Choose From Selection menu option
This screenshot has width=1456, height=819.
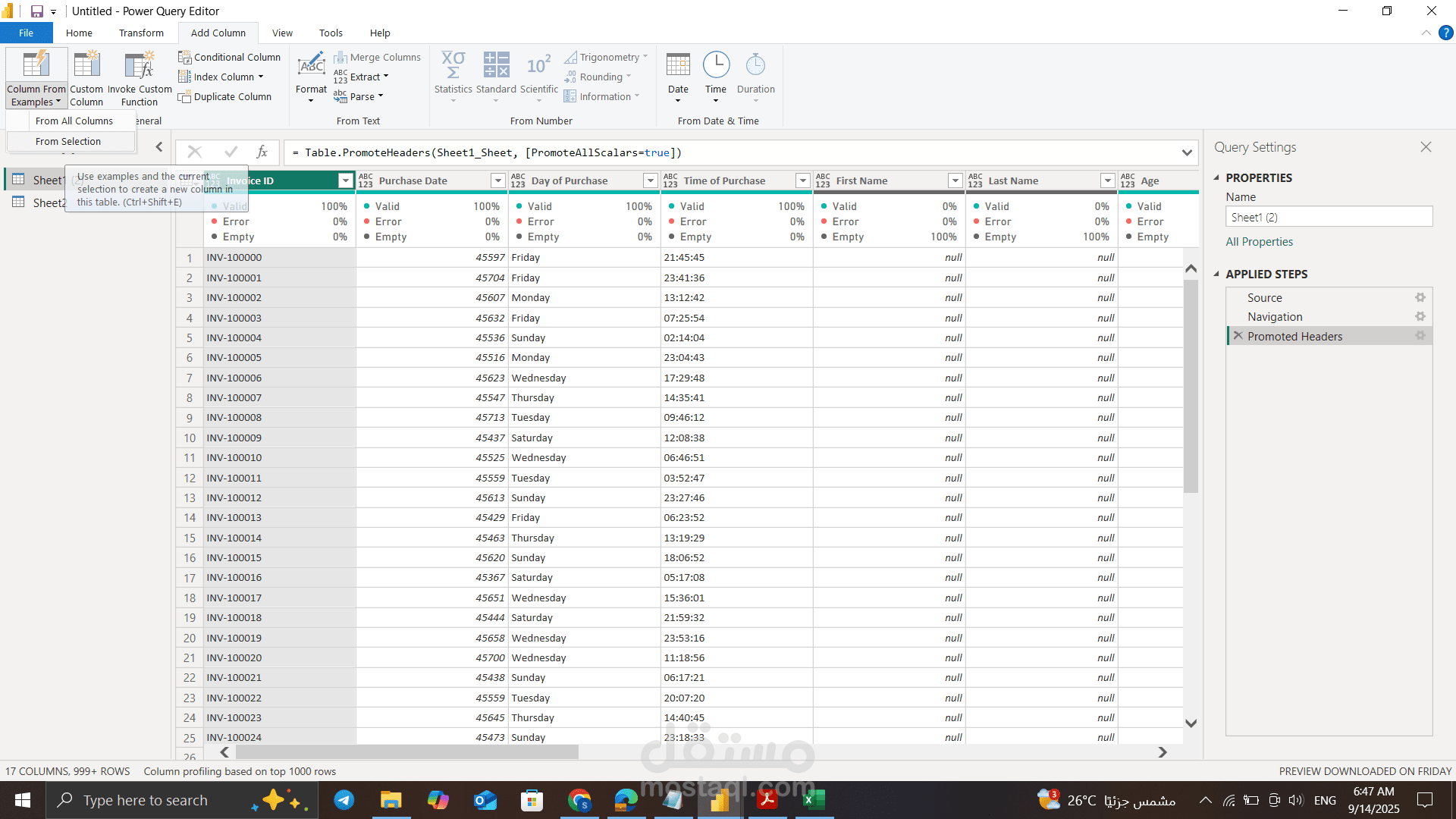click(x=68, y=141)
